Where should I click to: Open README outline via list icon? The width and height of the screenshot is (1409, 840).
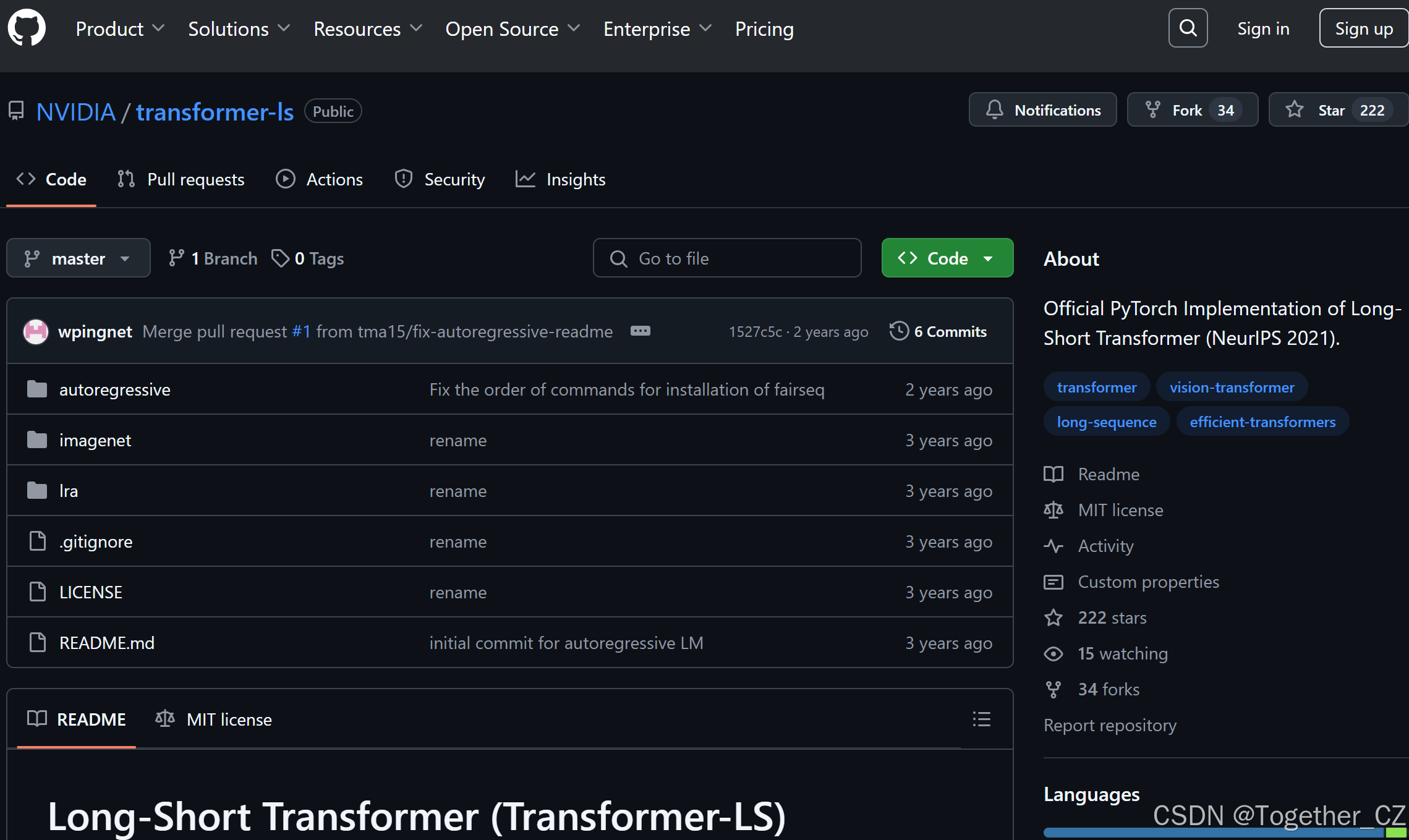click(x=981, y=719)
